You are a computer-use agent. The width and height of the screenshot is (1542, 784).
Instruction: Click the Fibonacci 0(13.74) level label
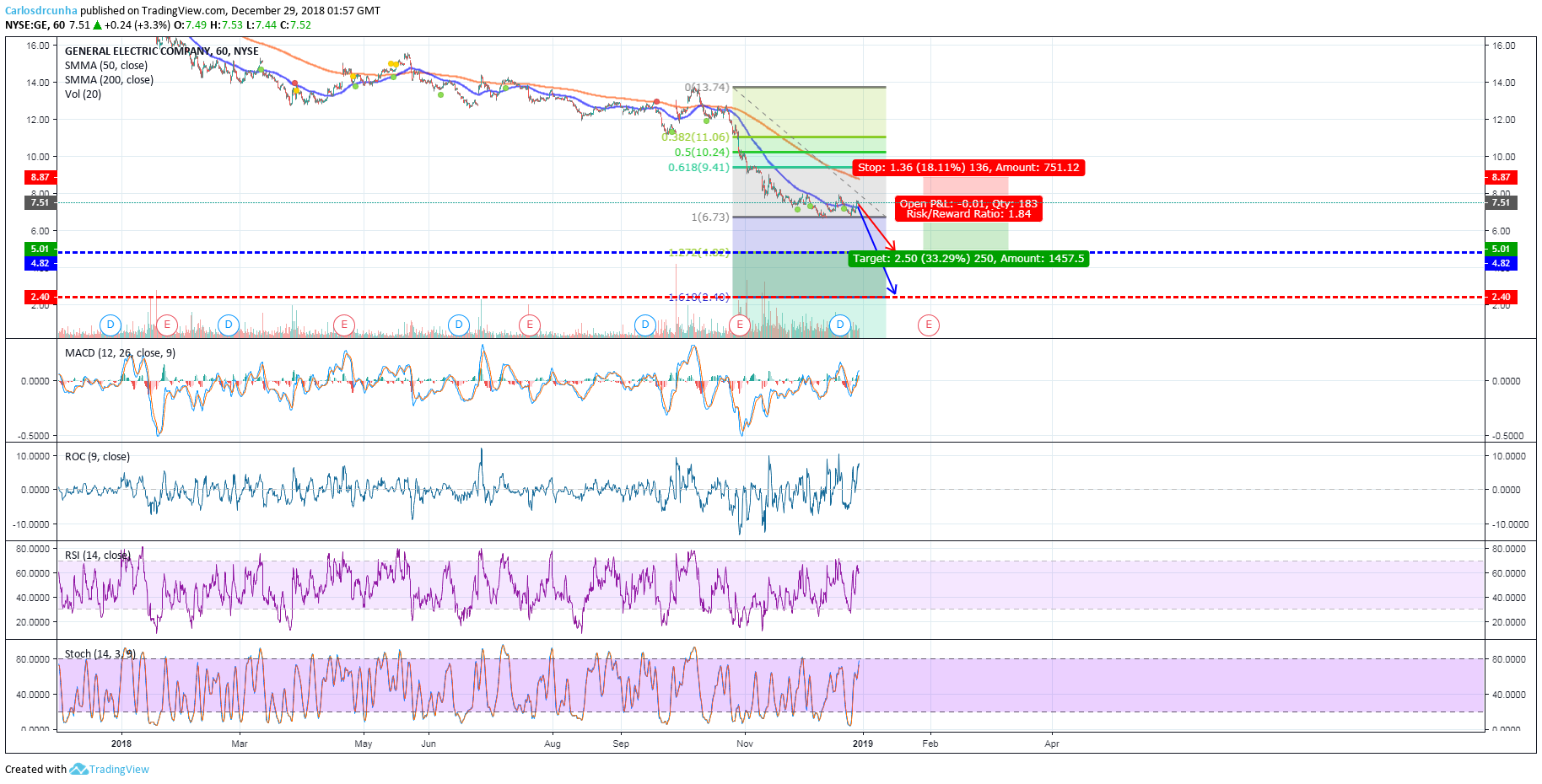coord(707,88)
